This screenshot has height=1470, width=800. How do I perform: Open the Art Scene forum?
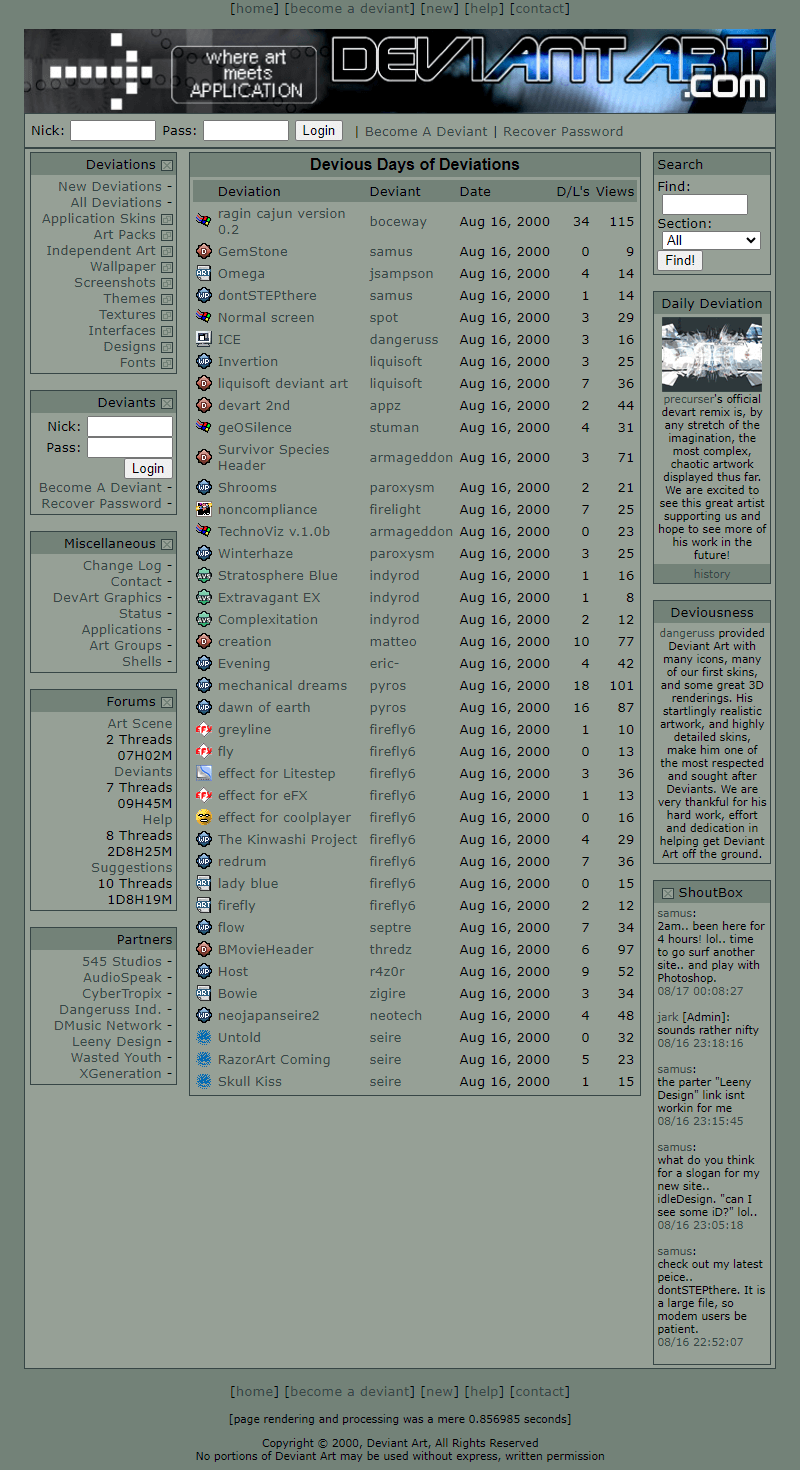[140, 723]
